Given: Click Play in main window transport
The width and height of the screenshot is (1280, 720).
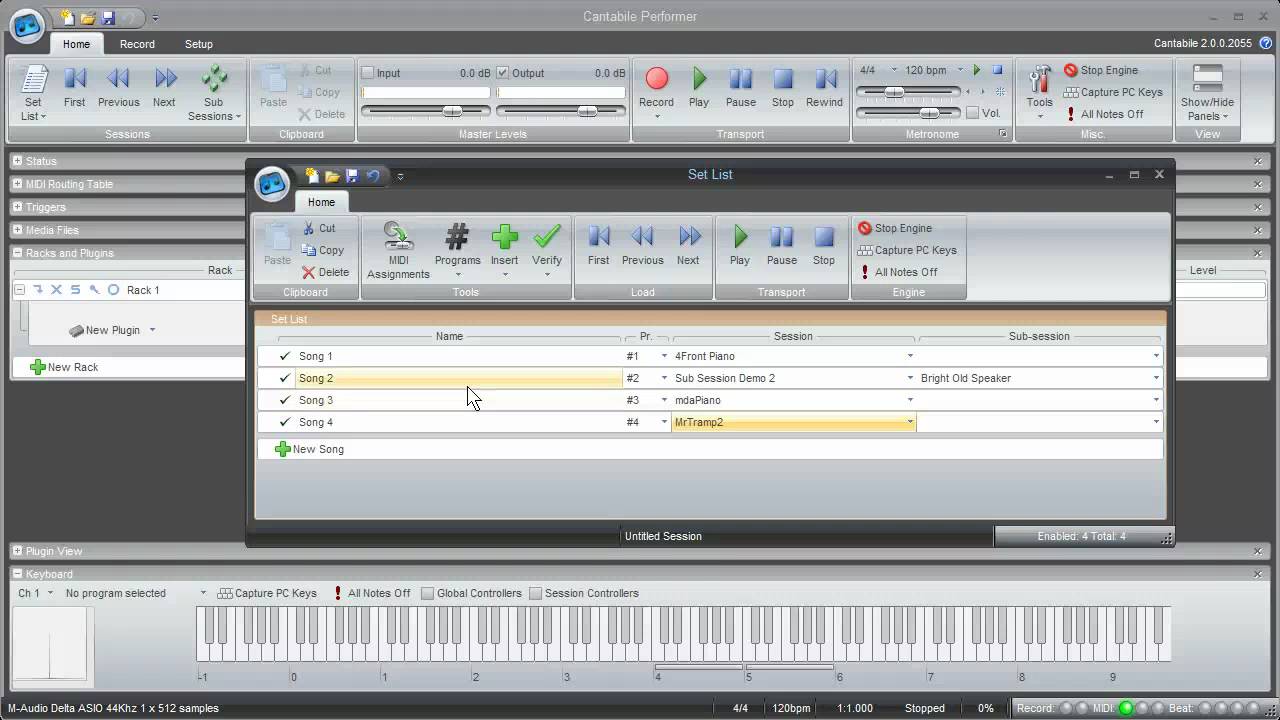Looking at the screenshot, I should pos(699,87).
